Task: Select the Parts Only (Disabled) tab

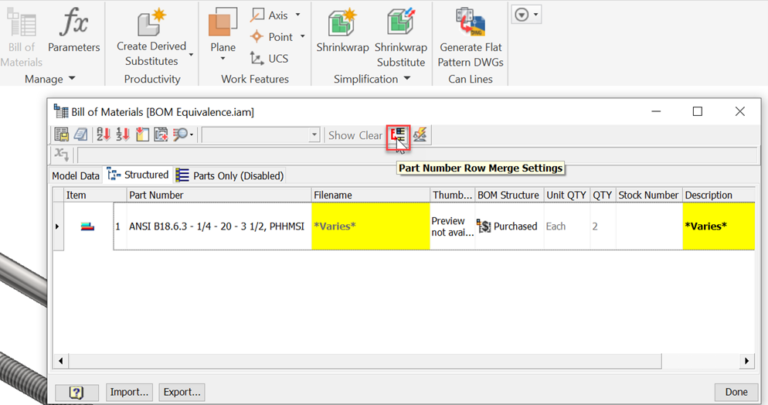Action: (x=230, y=175)
